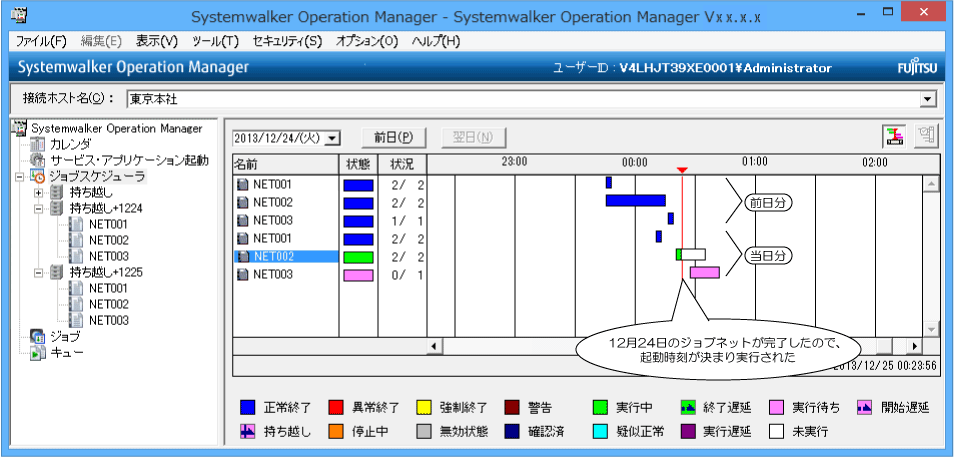Open the 表示(V) menu
This screenshot has height=457, width=954.
click(156, 41)
